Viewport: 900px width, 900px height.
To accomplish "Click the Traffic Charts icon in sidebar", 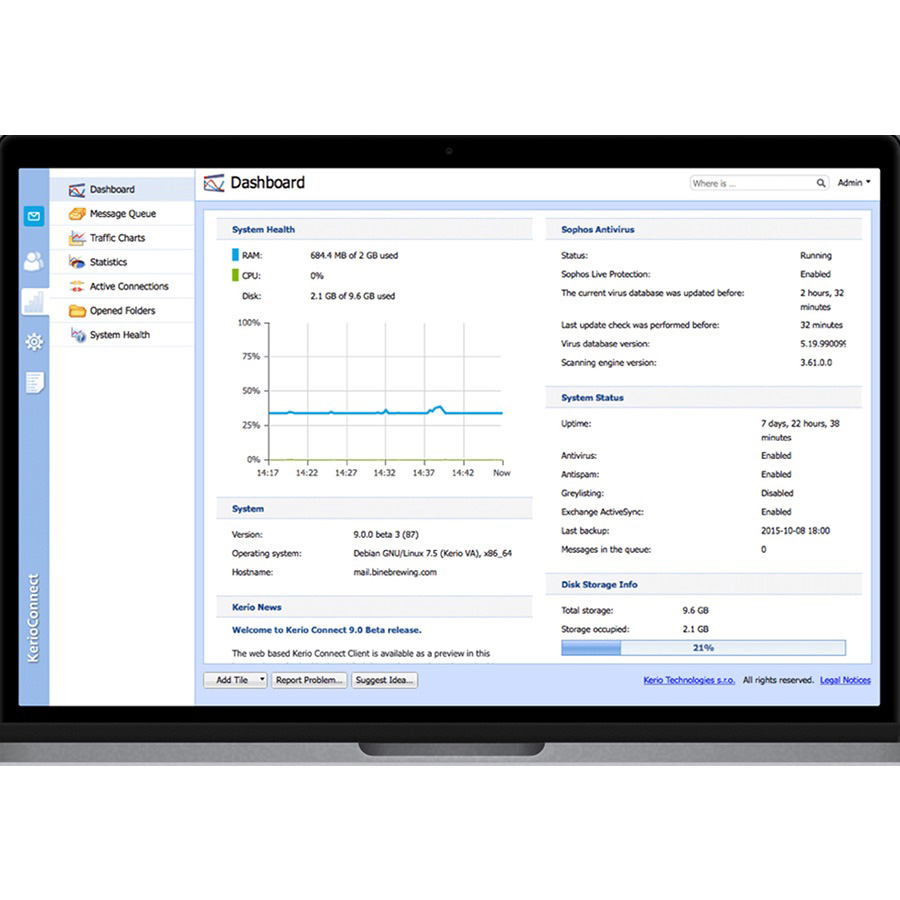I will 77,238.
